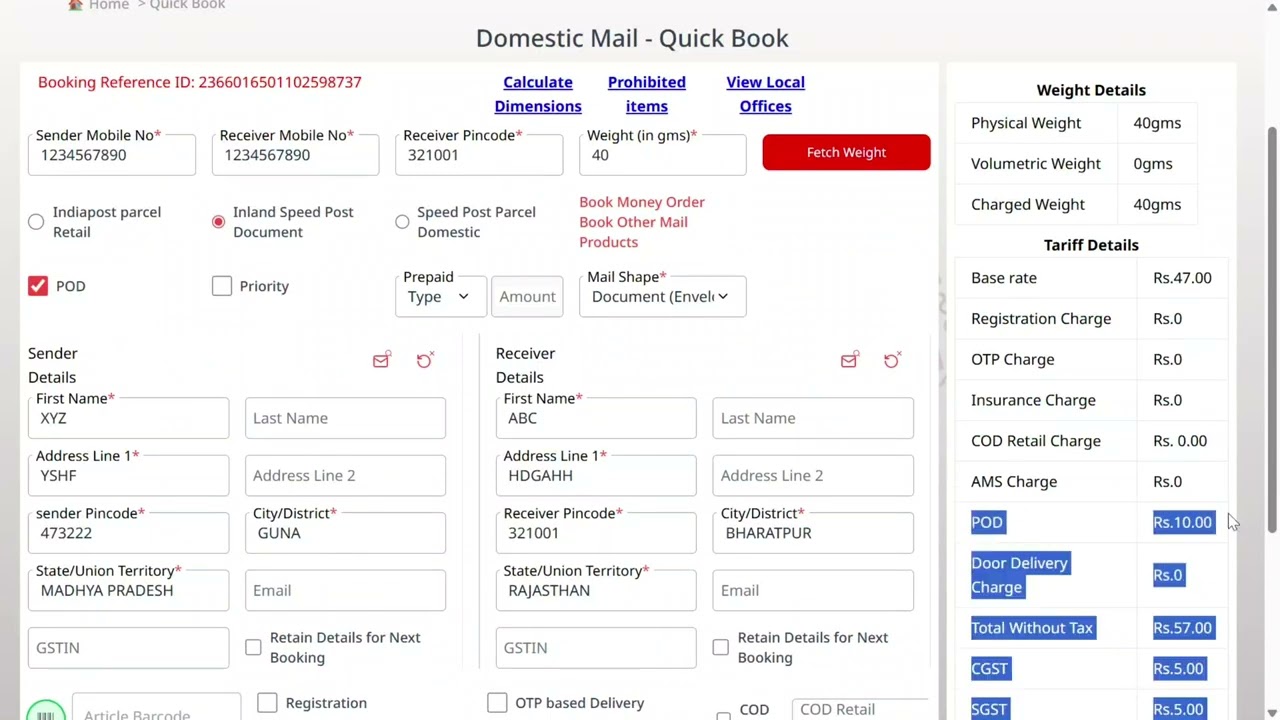Click Book Money Order link
This screenshot has height=720, width=1280.
pyautogui.click(x=642, y=202)
